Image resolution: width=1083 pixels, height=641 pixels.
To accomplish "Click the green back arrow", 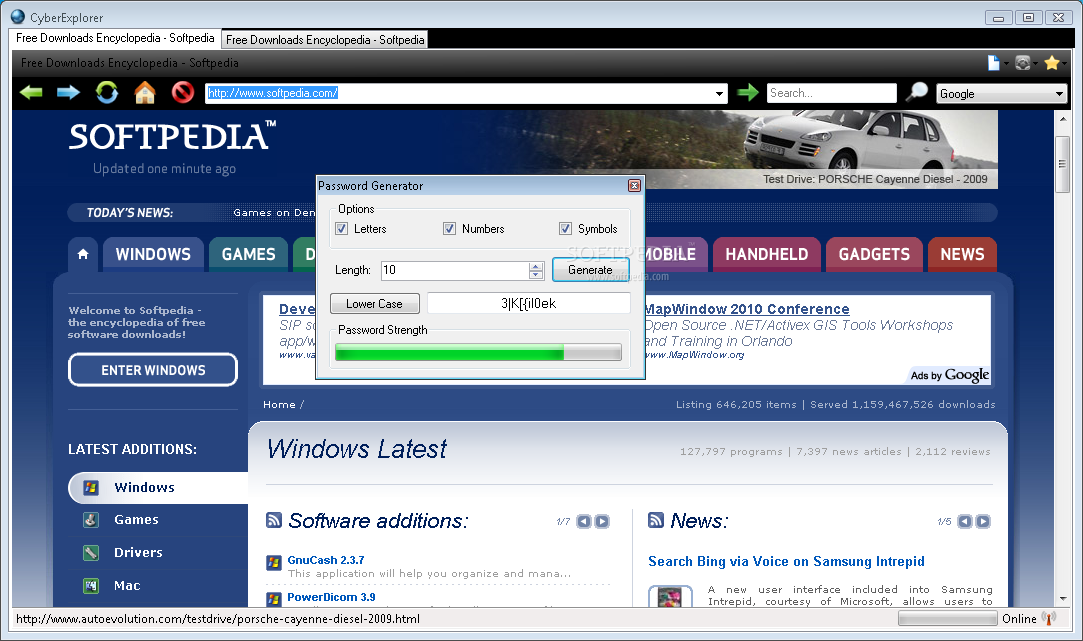I will point(31,92).
